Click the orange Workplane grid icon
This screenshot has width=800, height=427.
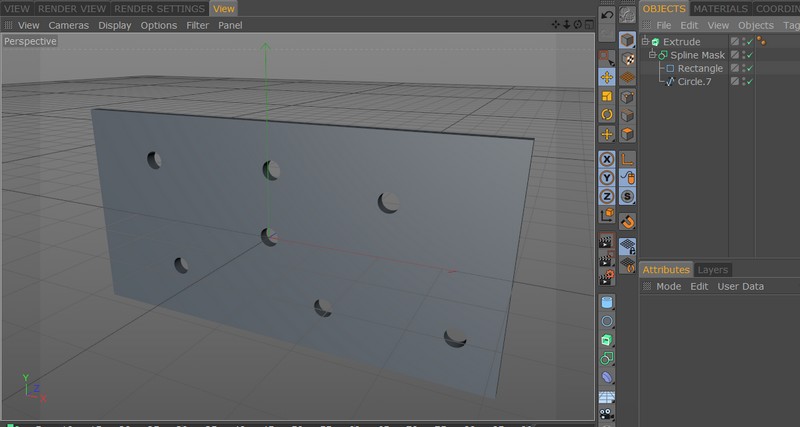click(627, 77)
